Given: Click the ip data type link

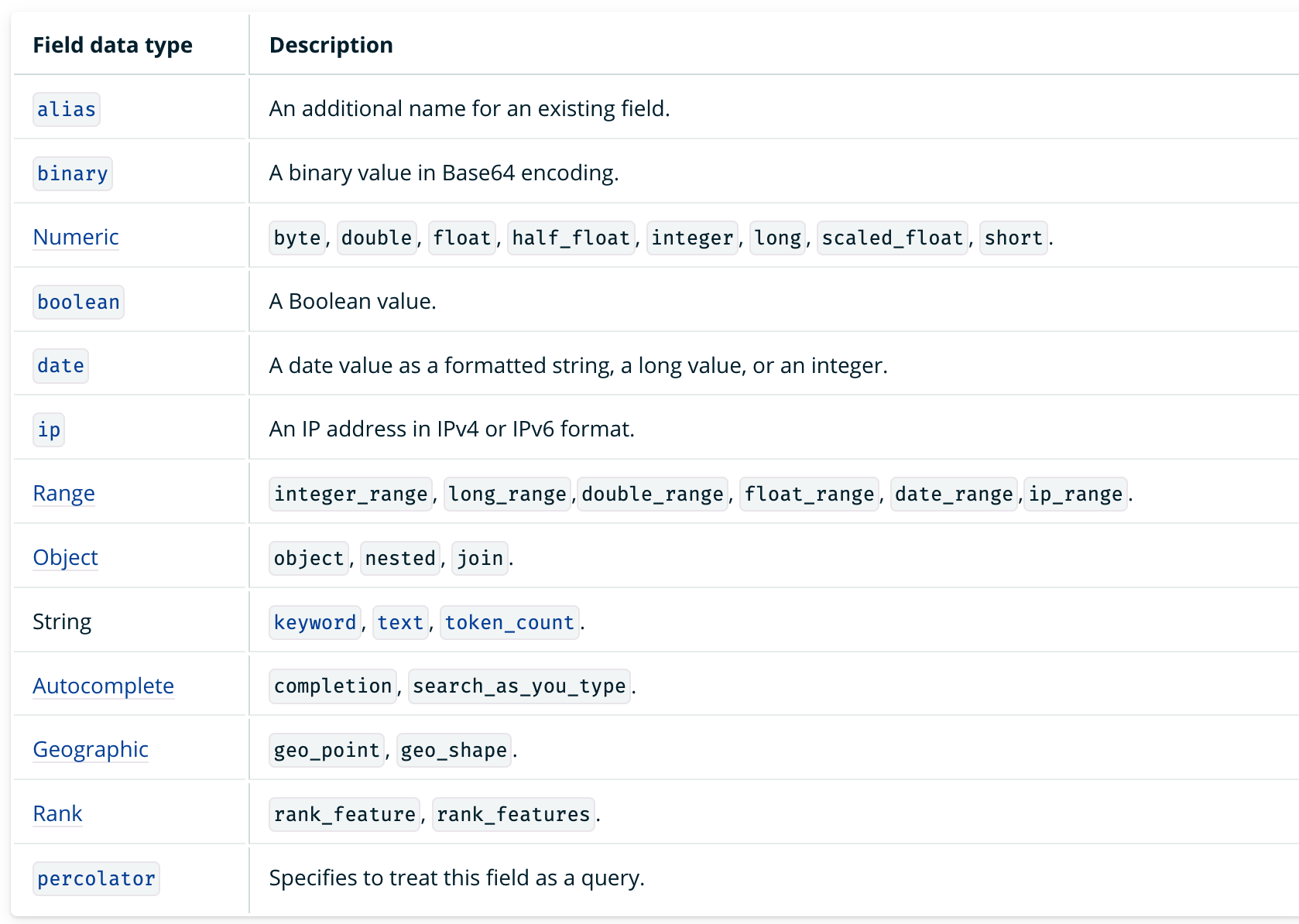Looking at the screenshot, I should point(49,429).
